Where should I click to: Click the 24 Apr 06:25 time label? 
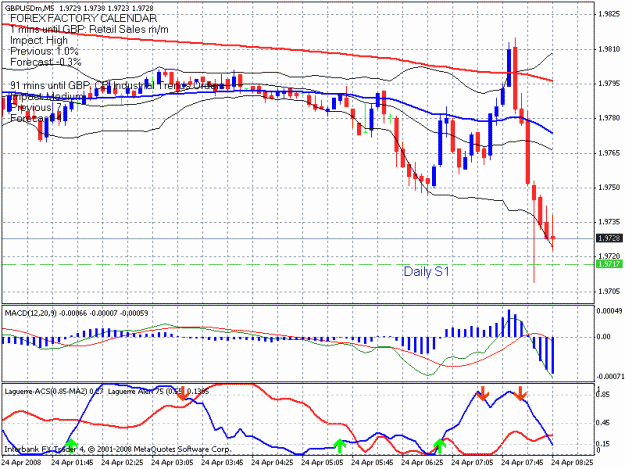[423, 462]
